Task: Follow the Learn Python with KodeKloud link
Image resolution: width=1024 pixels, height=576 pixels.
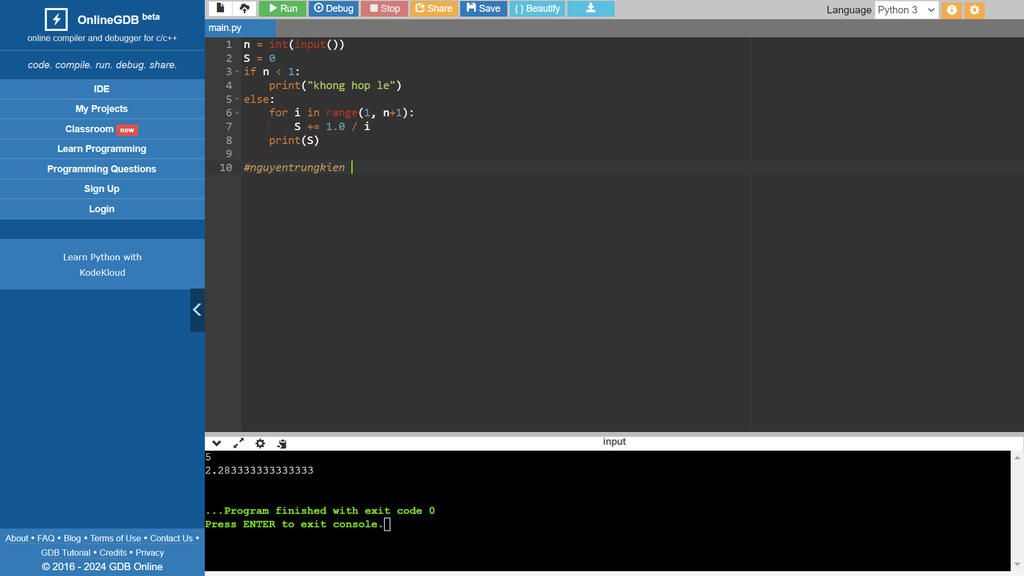Action: [102, 264]
